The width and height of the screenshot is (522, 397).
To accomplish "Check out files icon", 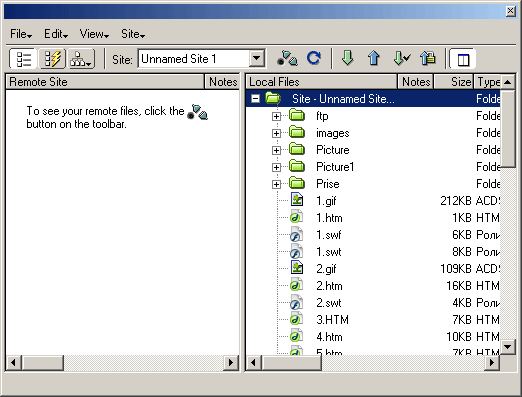I will [401, 58].
